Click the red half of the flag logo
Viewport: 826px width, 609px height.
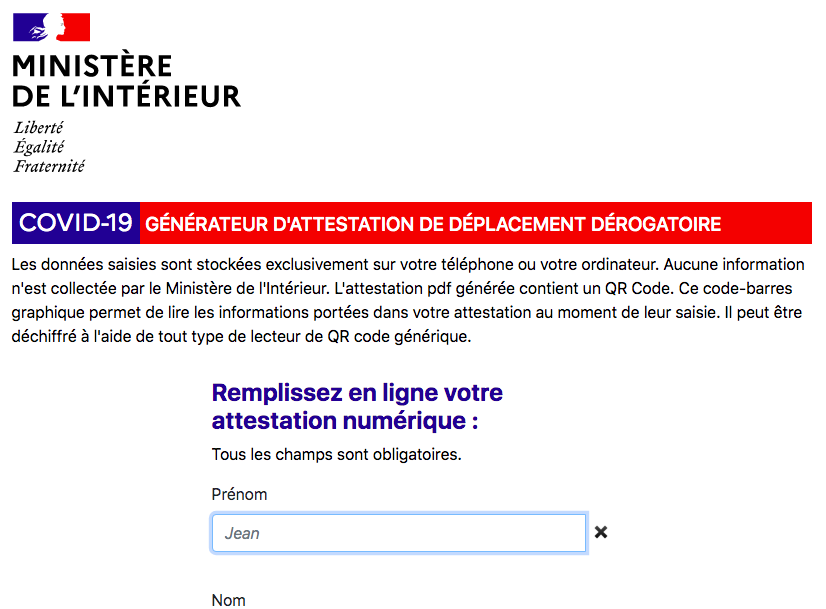(x=74, y=27)
